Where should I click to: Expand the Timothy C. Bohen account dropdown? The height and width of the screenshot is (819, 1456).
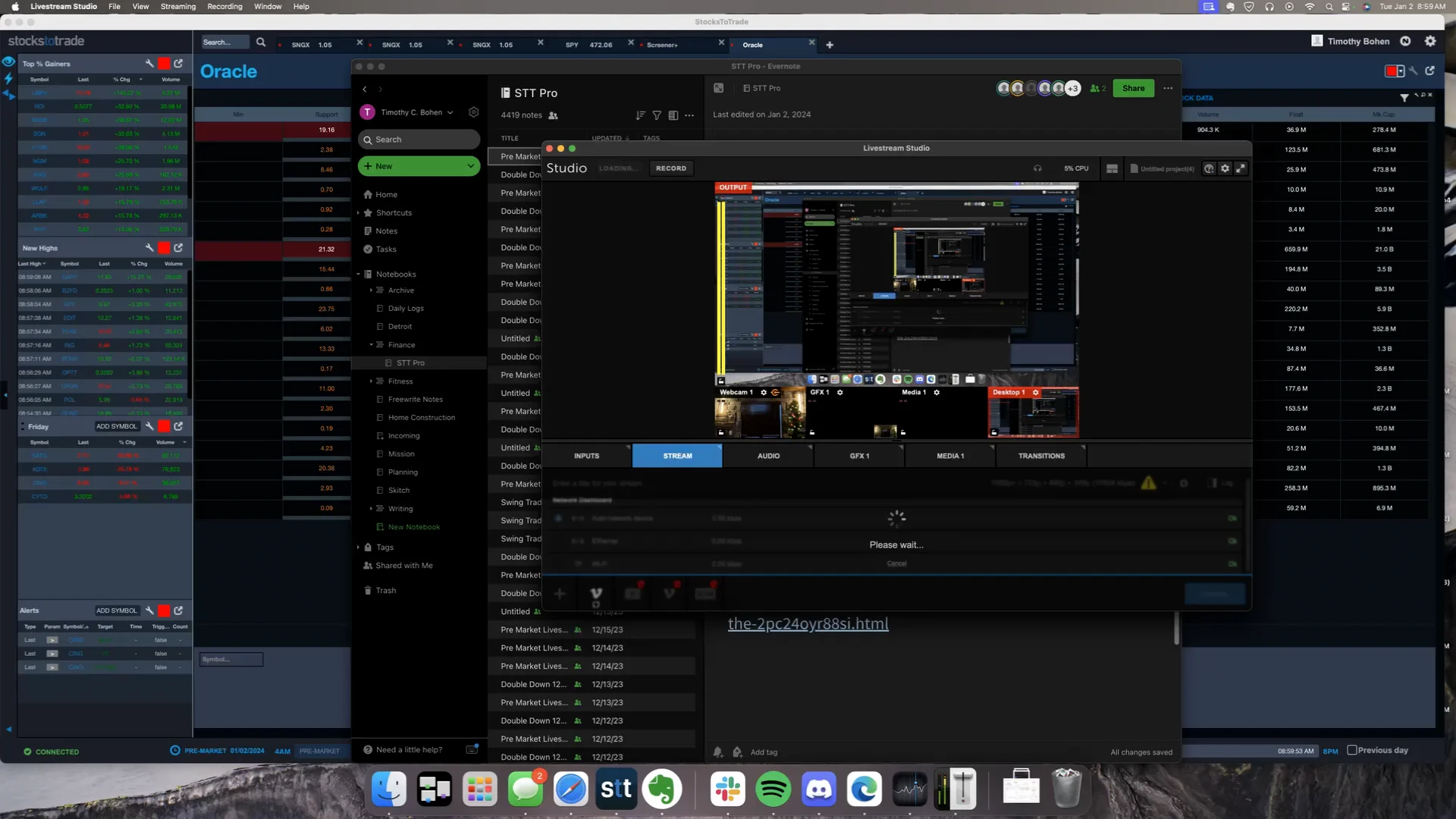(450, 112)
